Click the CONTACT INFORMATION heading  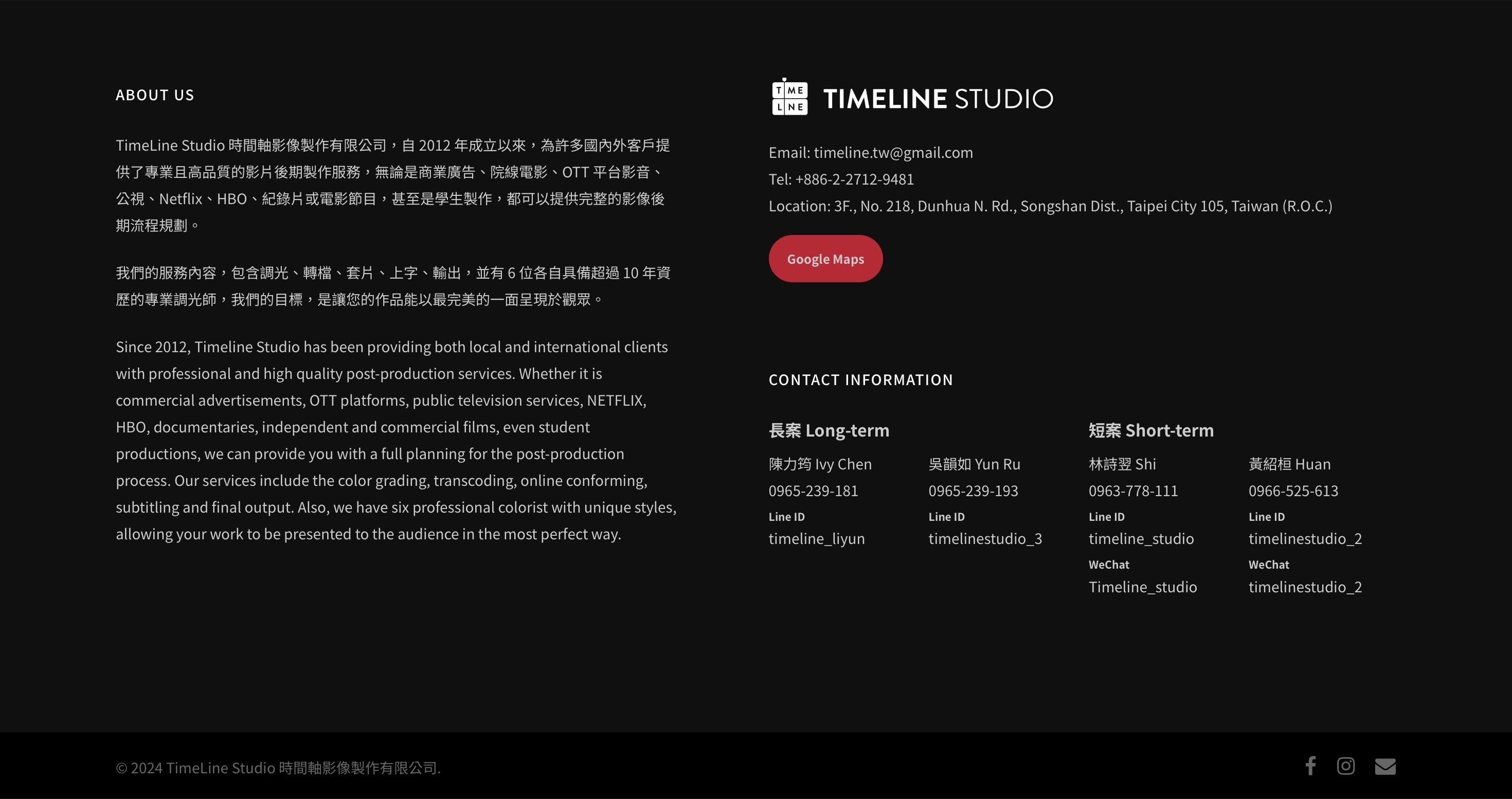pos(860,380)
